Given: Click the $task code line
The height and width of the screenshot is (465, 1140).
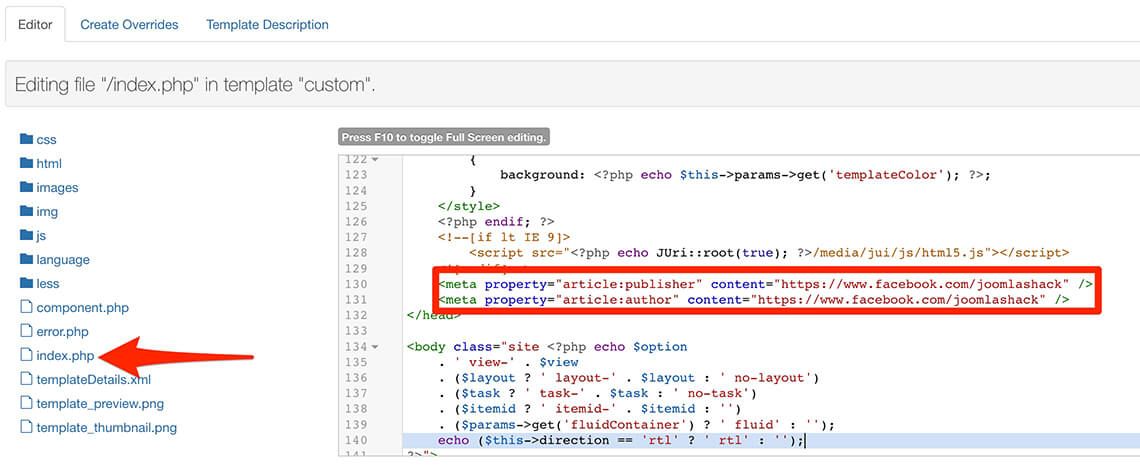Looking at the screenshot, I should pyautogui.click(x=598, y=394).
